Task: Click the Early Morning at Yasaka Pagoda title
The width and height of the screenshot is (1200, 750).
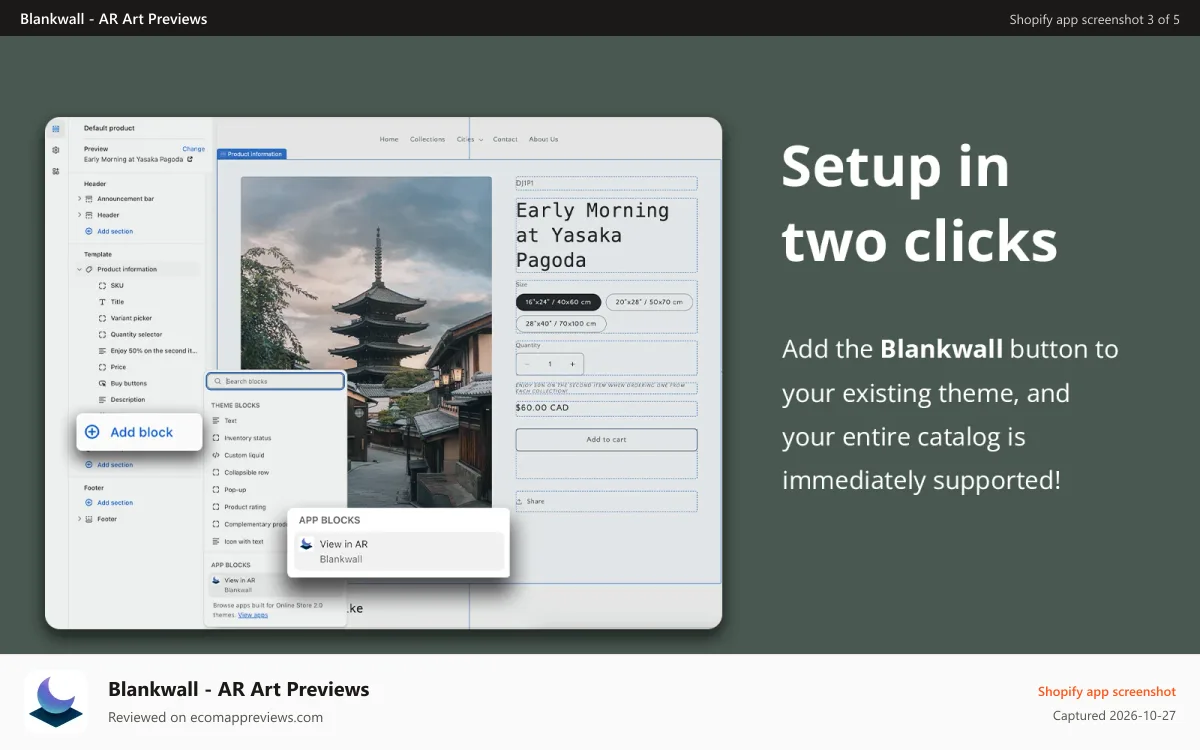Action: pyautogui.click(x=593, y=236)
